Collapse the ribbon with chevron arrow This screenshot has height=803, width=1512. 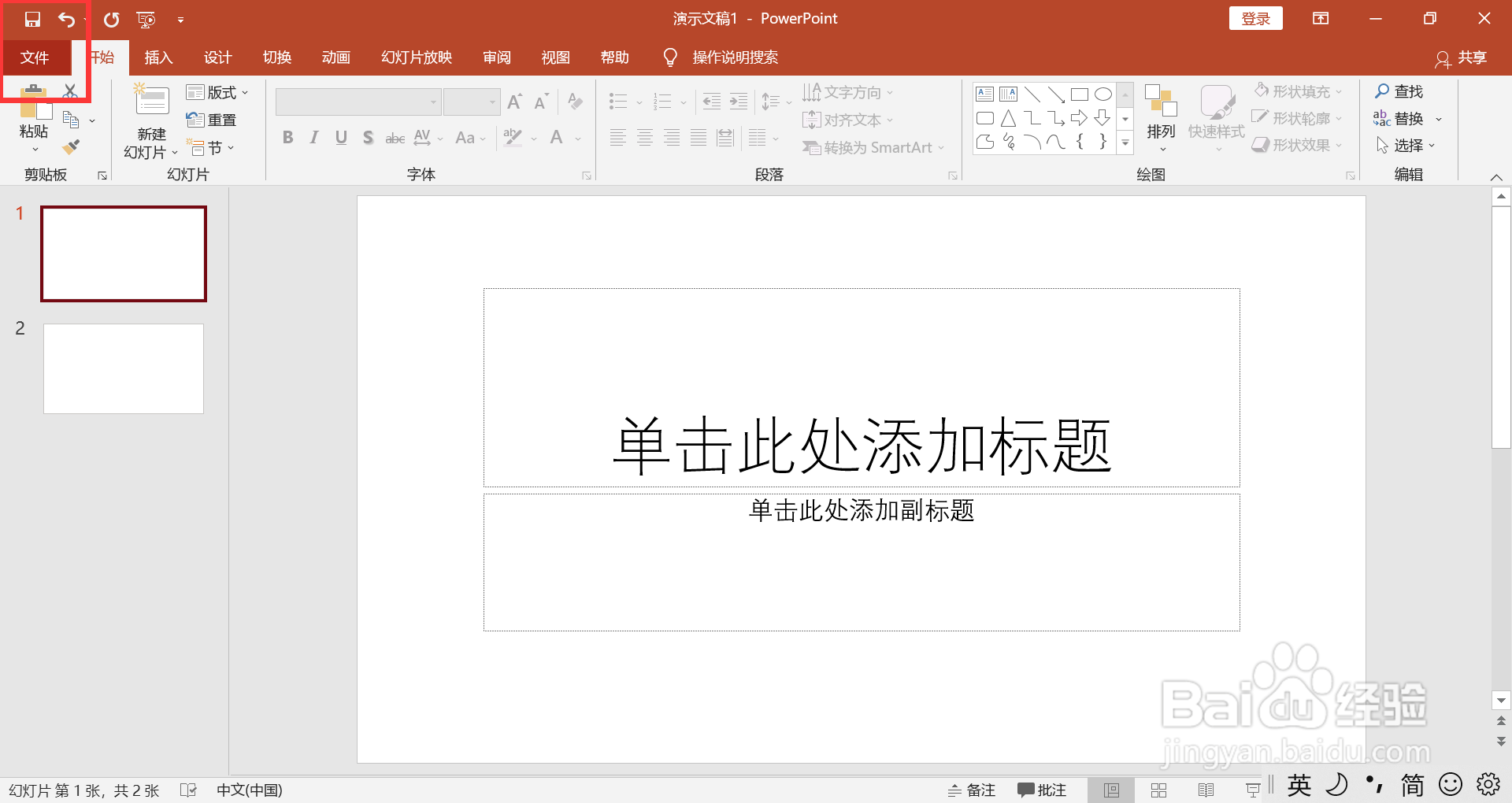pos(1496,176)
